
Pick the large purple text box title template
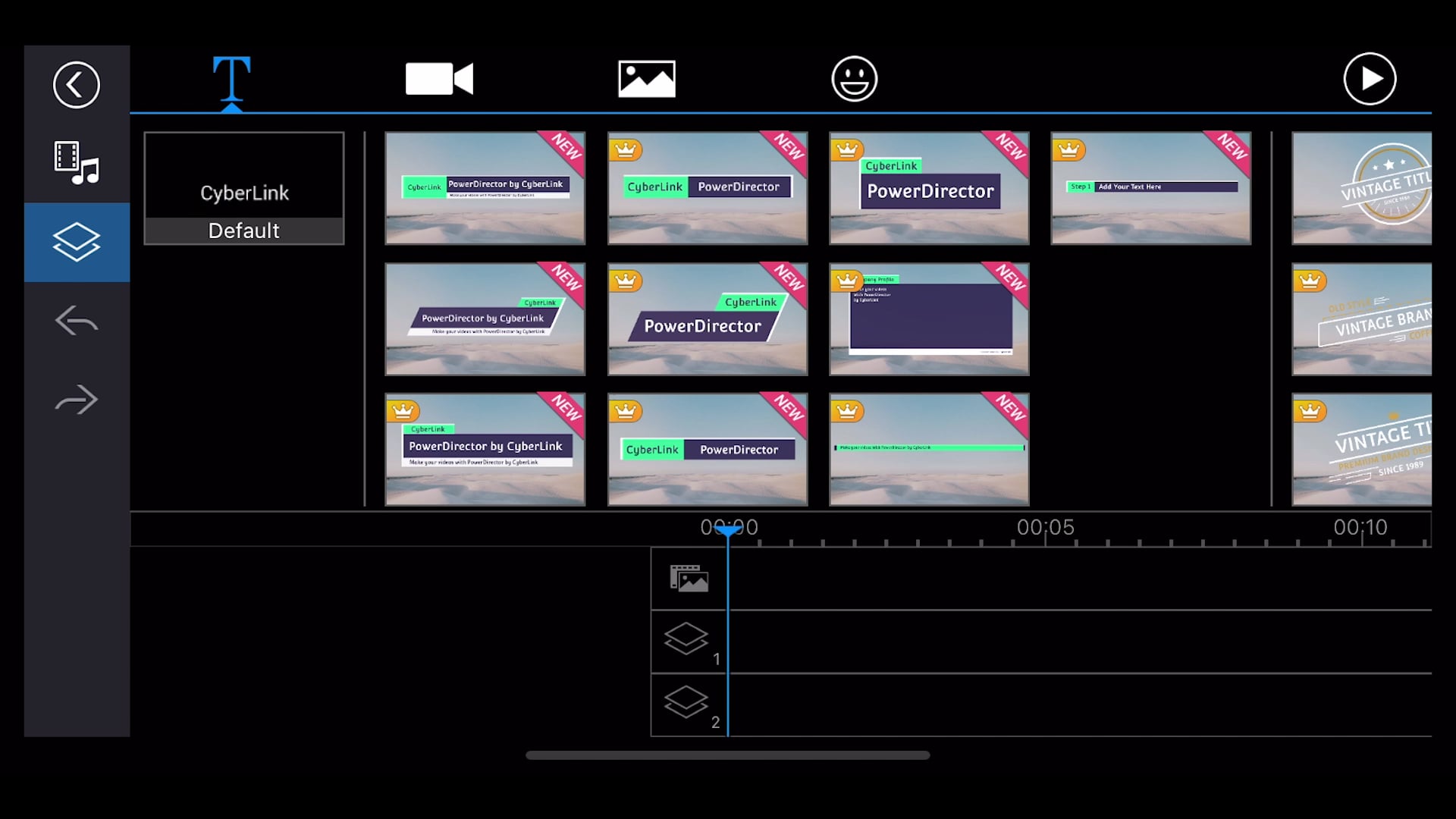pyautogui.click(x=929, y=319)
